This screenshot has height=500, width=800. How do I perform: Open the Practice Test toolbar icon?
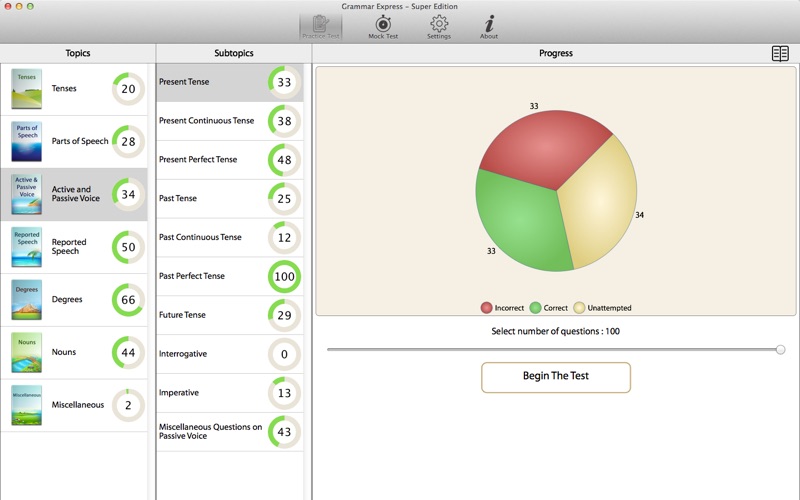click(x=320, y=26)
